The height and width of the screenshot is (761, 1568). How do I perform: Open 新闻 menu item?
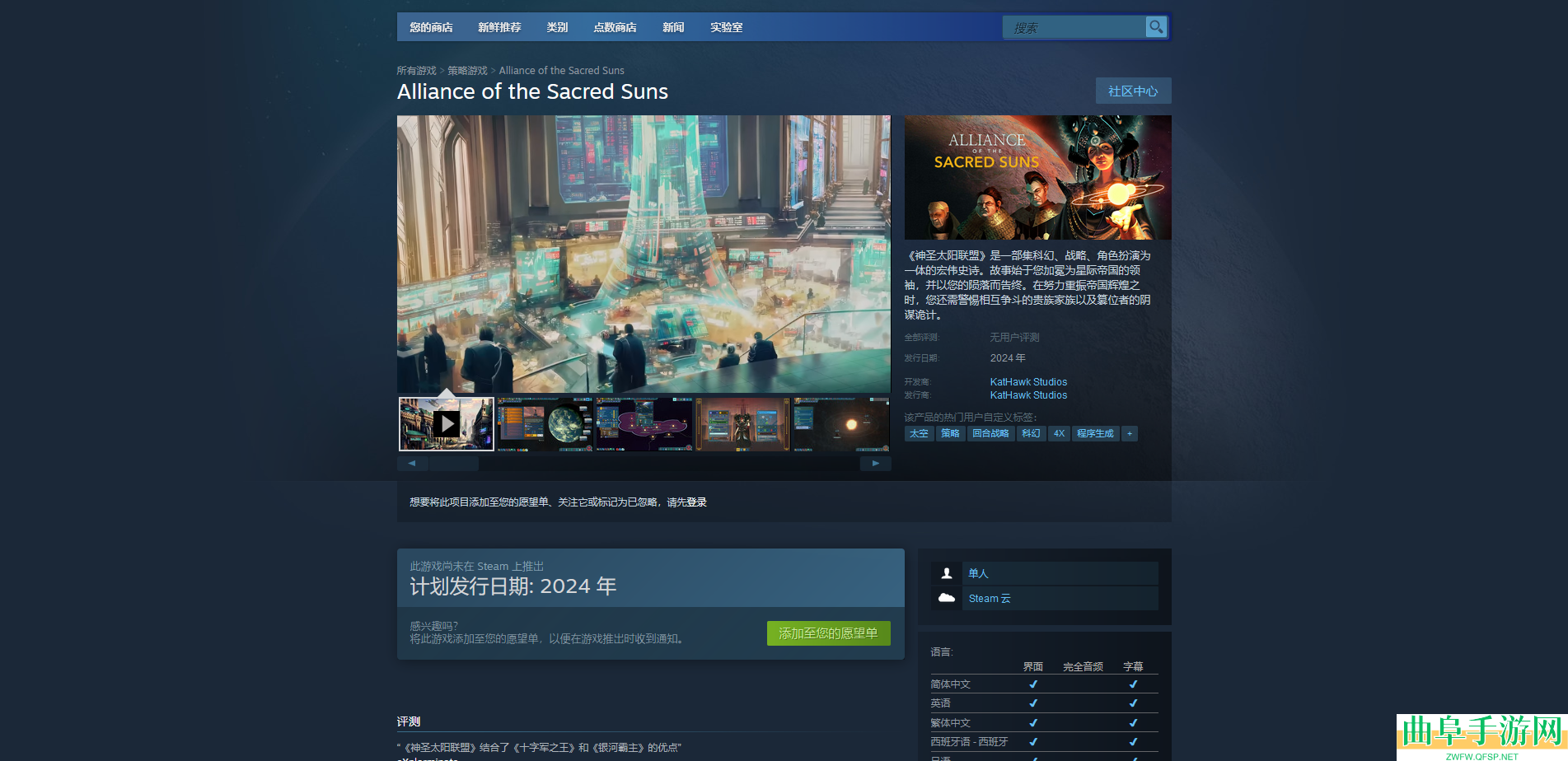click(x=673, y=27)
